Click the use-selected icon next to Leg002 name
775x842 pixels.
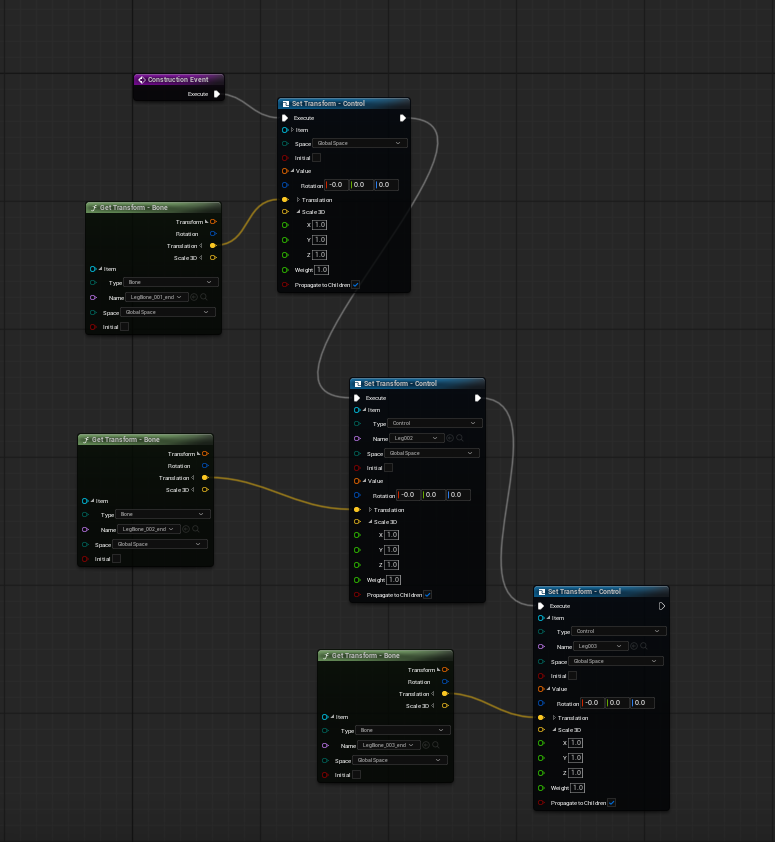coord(450,438)
